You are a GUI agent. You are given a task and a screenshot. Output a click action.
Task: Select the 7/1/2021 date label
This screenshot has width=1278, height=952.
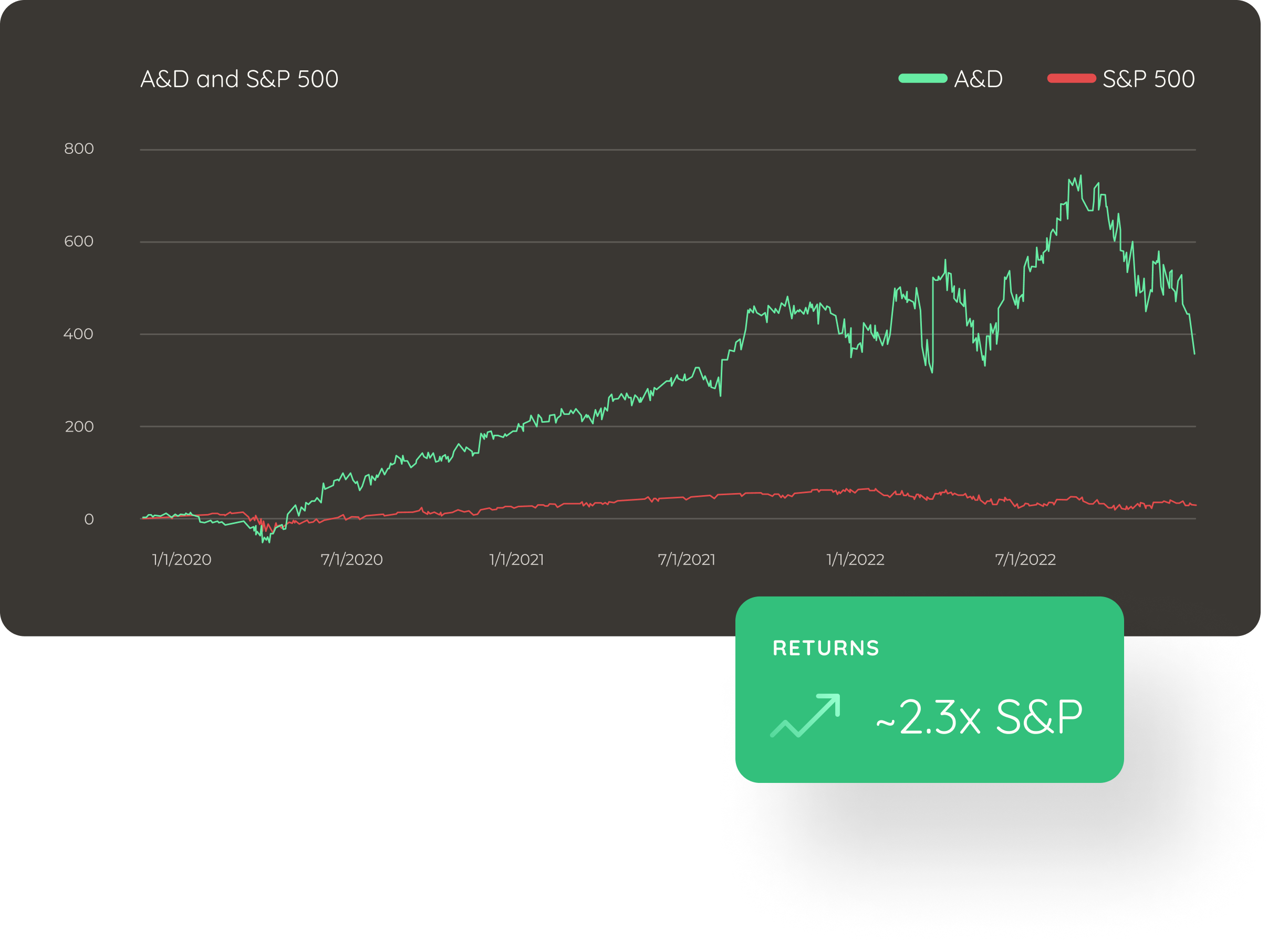(687, 560)
